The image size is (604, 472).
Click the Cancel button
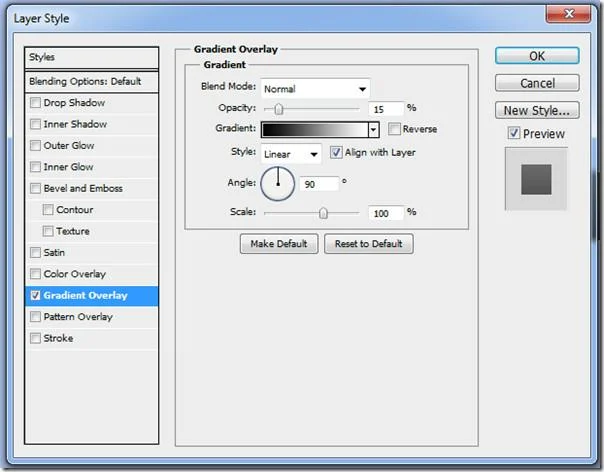point(537,83)
